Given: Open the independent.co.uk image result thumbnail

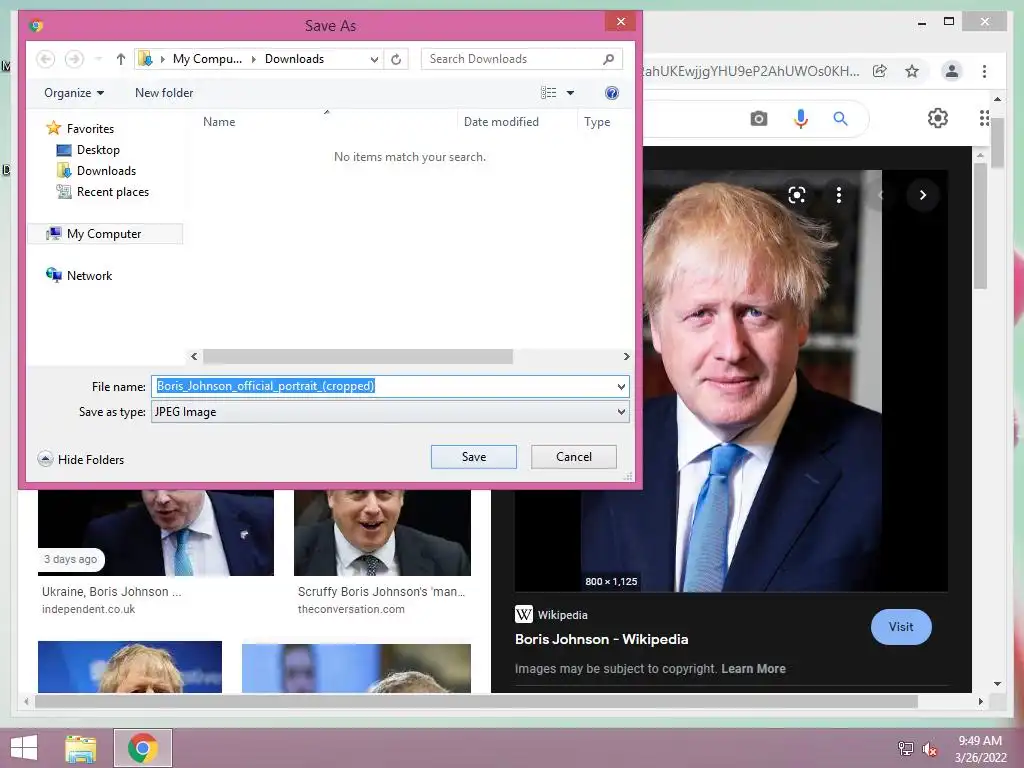Looking at the screenshot, I should [155, 532].
